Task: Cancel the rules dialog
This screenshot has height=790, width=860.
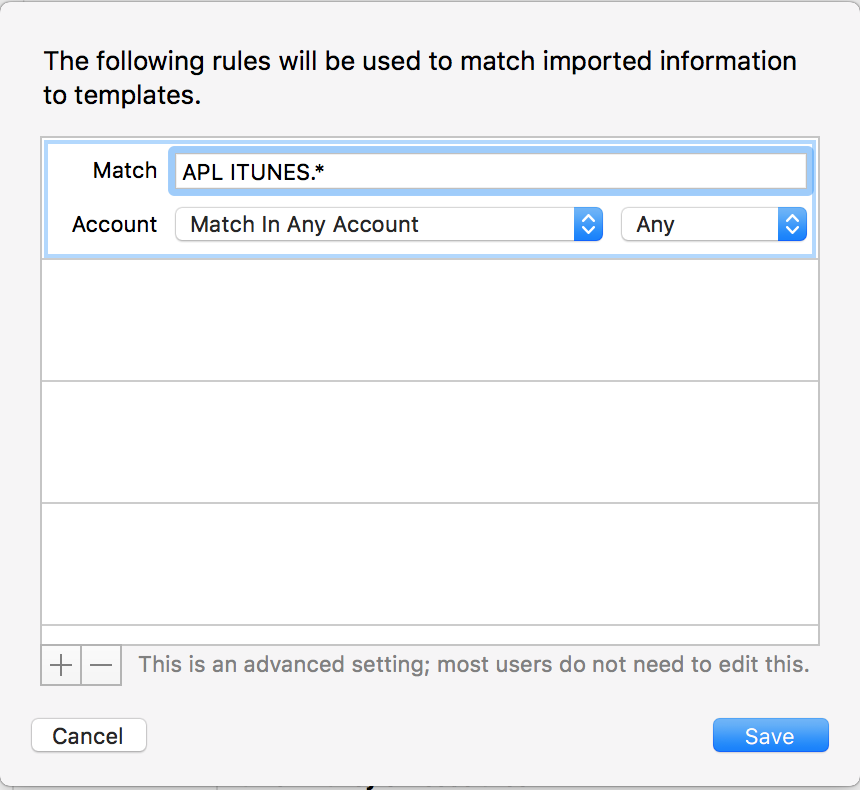Action: point(89,735)
